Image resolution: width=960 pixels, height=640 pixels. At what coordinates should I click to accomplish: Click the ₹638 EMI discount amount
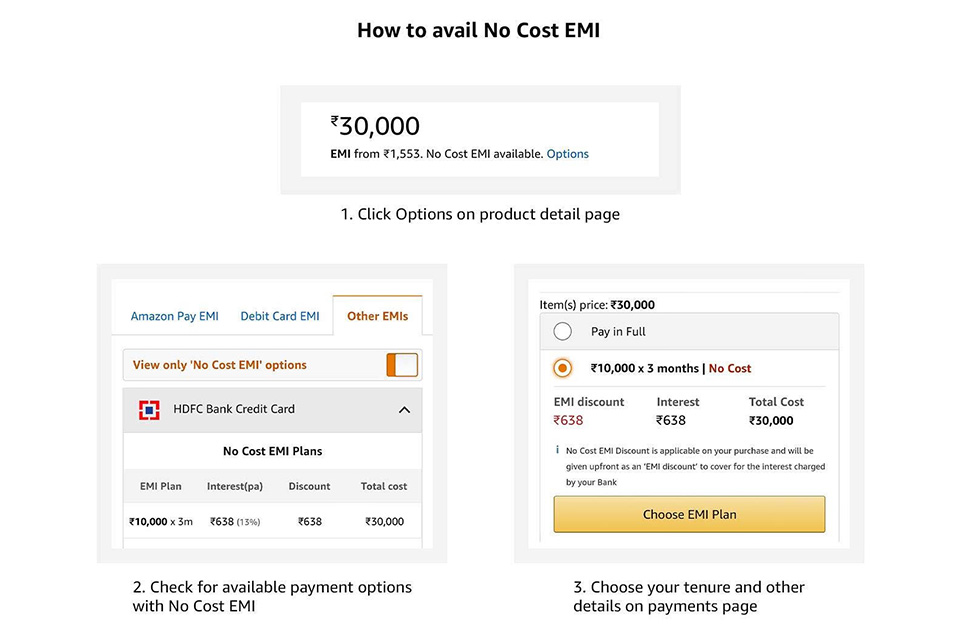tap(568, 420)
